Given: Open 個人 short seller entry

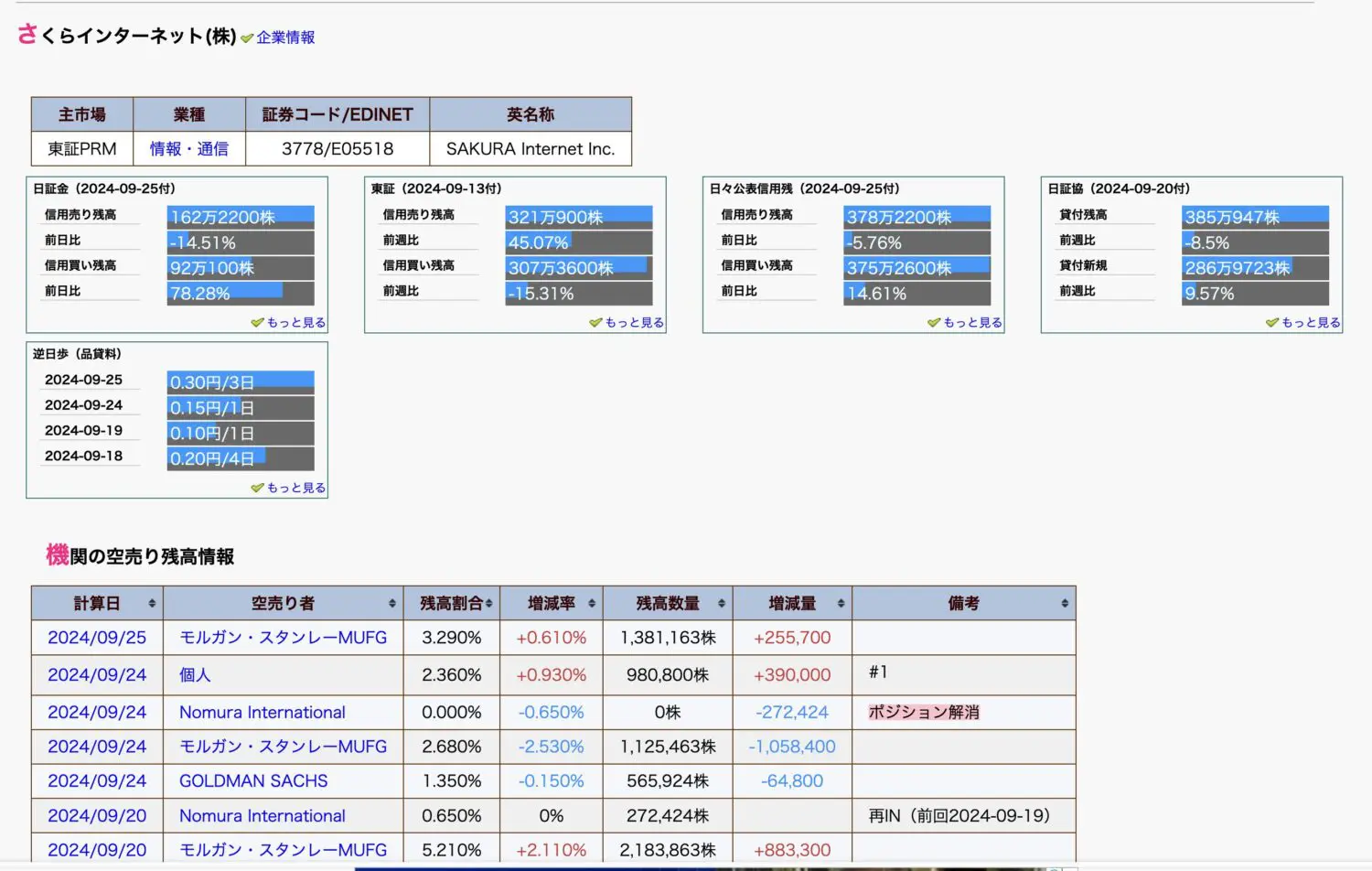Looking at the screenshot, I should click(195, 675).
